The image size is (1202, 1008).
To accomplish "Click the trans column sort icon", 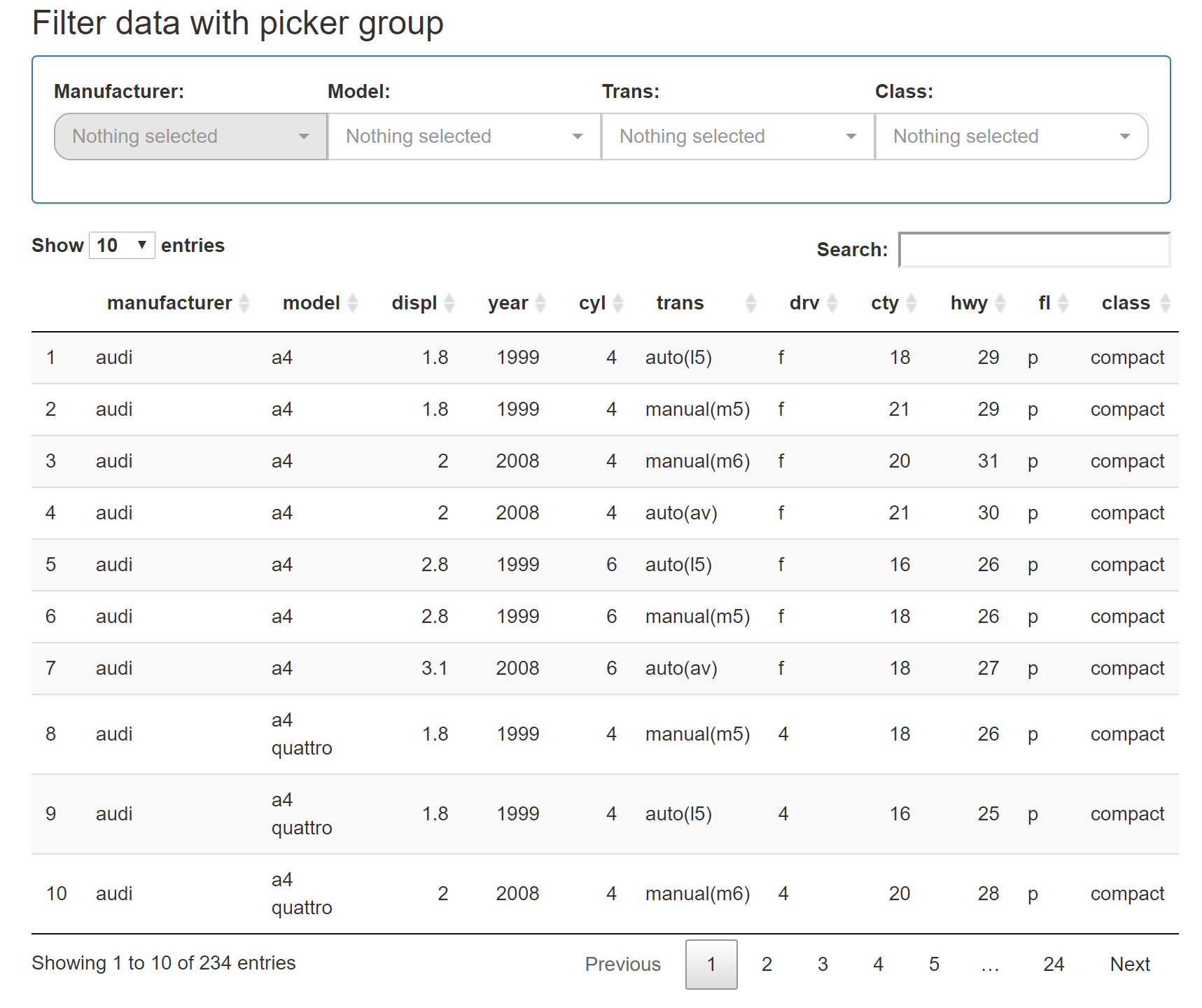I will point(750,303).
